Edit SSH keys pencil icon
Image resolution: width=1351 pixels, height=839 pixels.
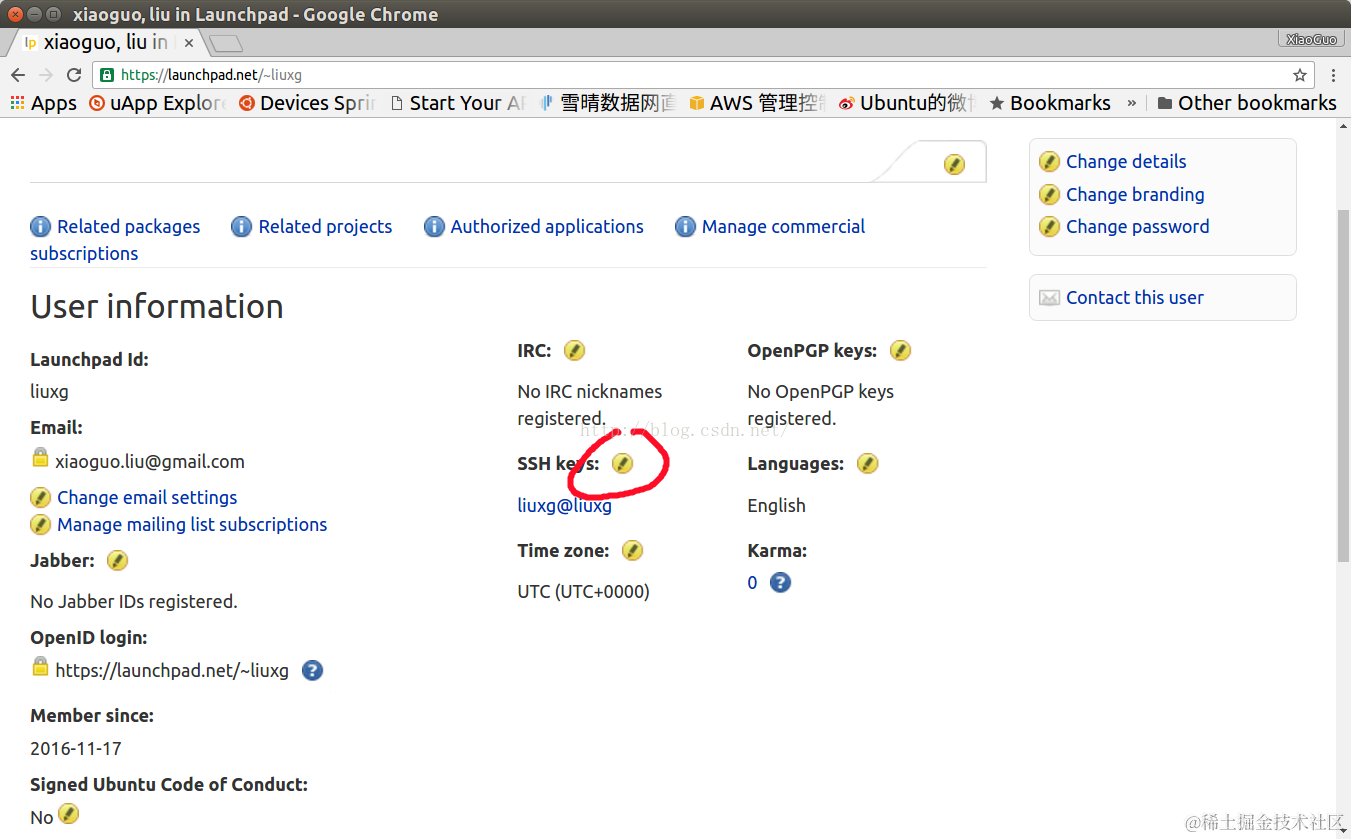[622, 464]
